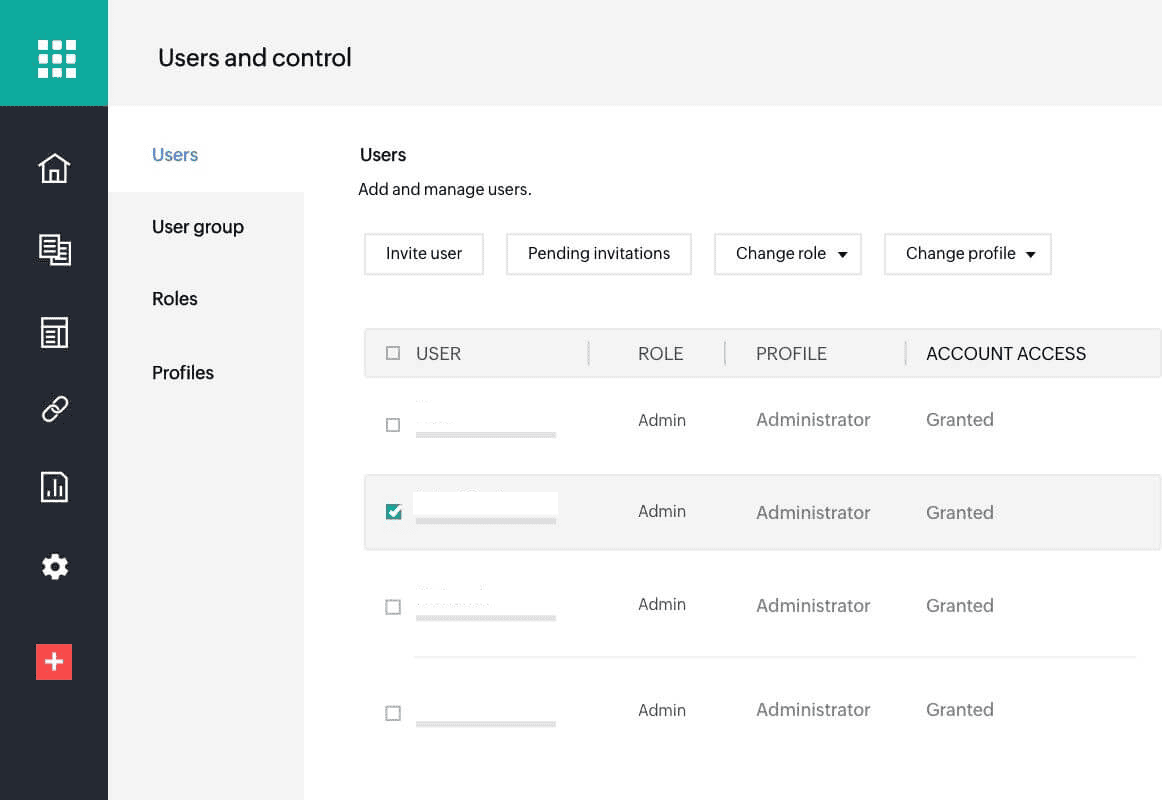Select the last user row checkbox
Viewport: 1162px width, 800px height.
pyautogui.click(x=393, y=713)
